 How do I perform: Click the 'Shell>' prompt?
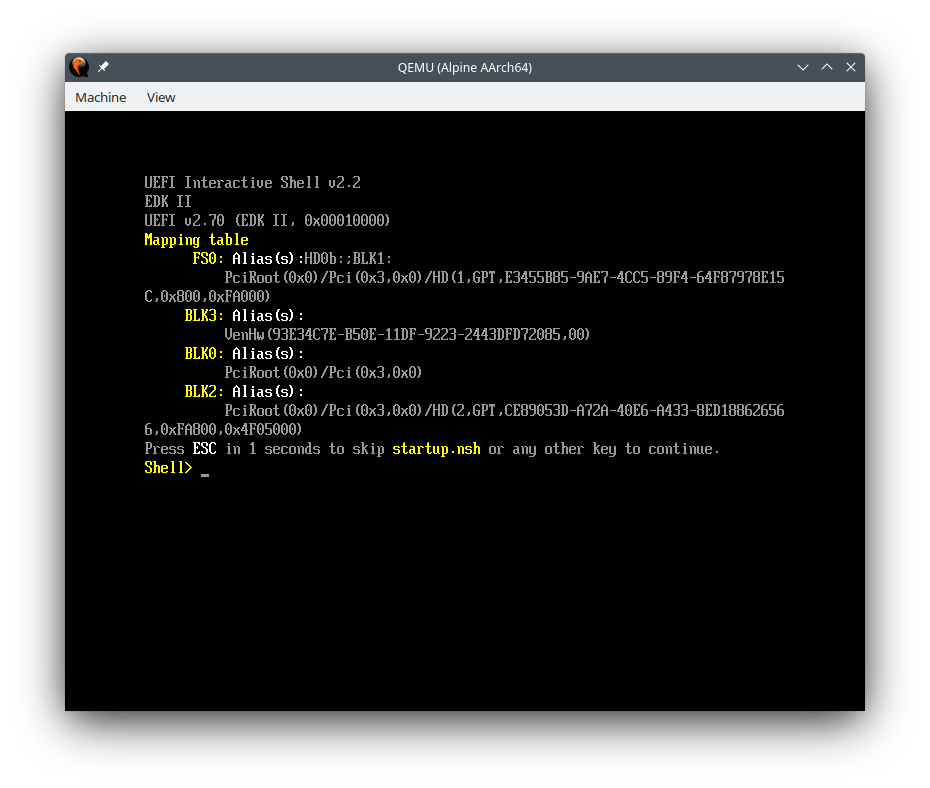click(168, 468)
